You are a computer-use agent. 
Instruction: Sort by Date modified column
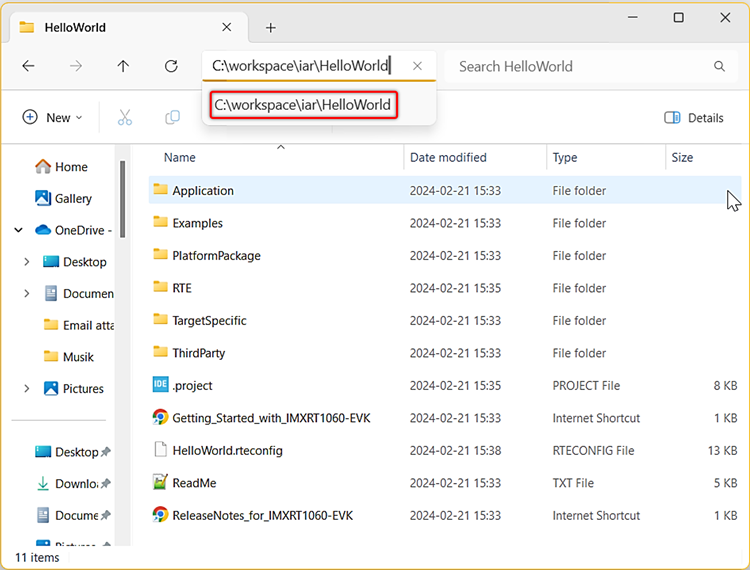[x=450, y=157]
